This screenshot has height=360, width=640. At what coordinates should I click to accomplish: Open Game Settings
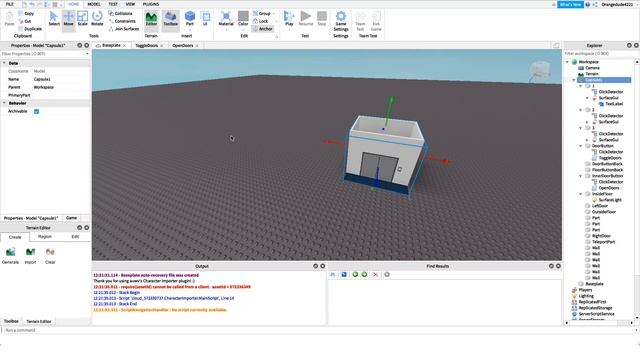[x=341, y=21]
